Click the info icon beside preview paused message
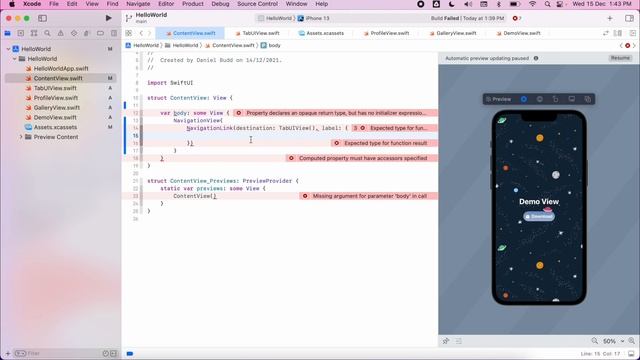The height and width of the screenshot is (360, 640). [536, 58]
